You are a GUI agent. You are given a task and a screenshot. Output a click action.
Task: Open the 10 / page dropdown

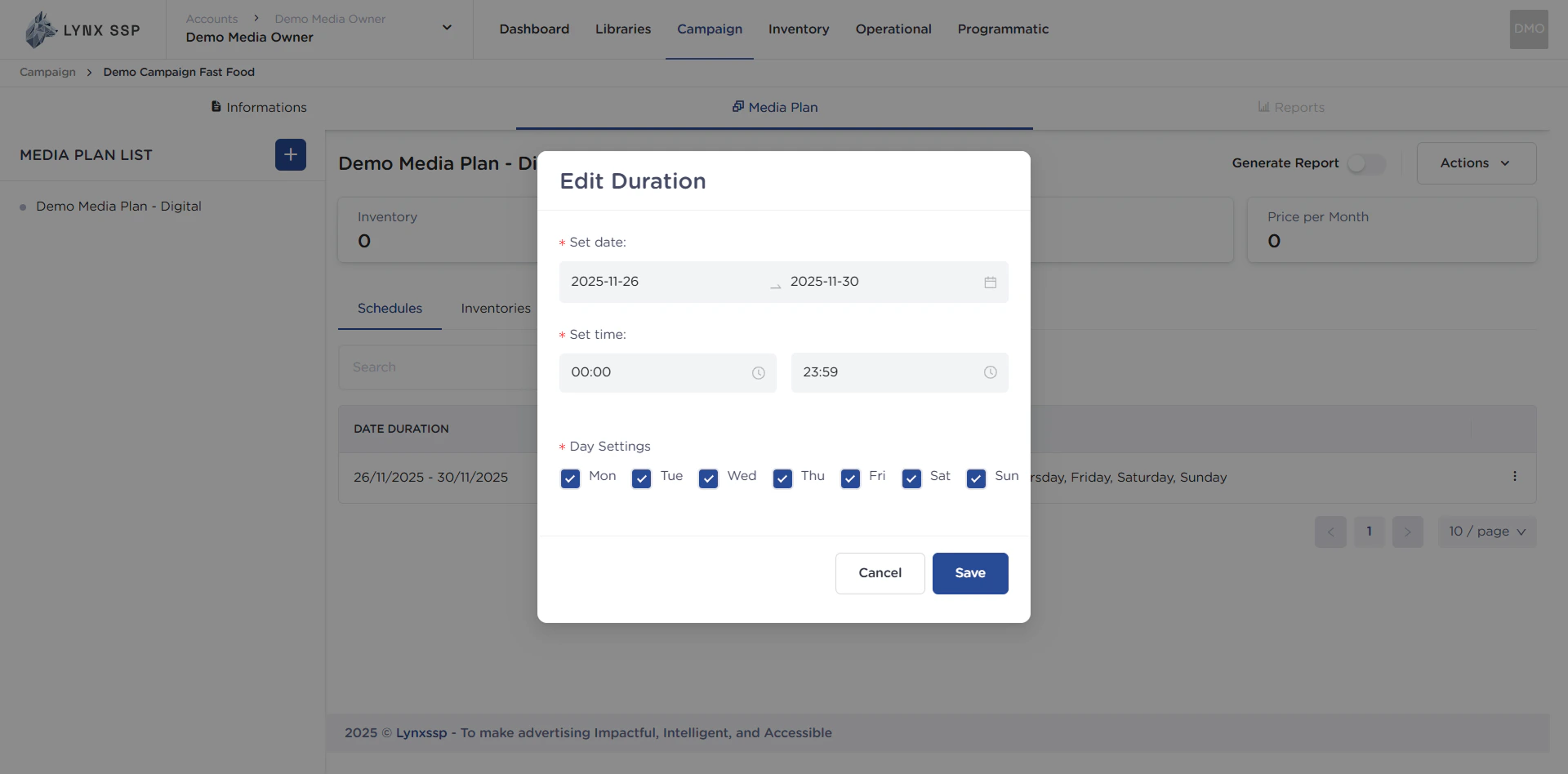1486,532
